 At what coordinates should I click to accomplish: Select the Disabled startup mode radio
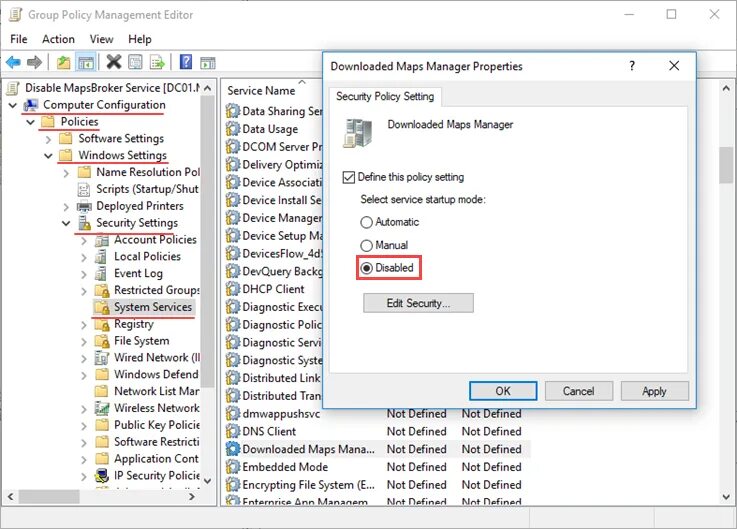click(367, 268)
